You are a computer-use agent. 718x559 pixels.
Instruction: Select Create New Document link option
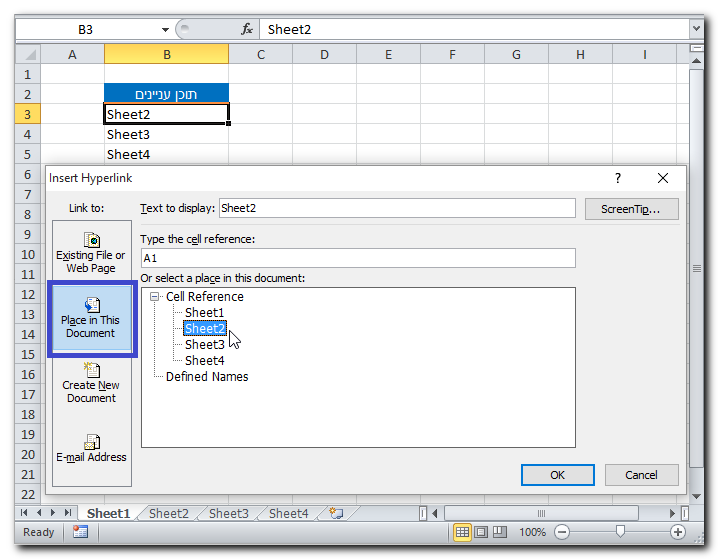coord(91,383)
